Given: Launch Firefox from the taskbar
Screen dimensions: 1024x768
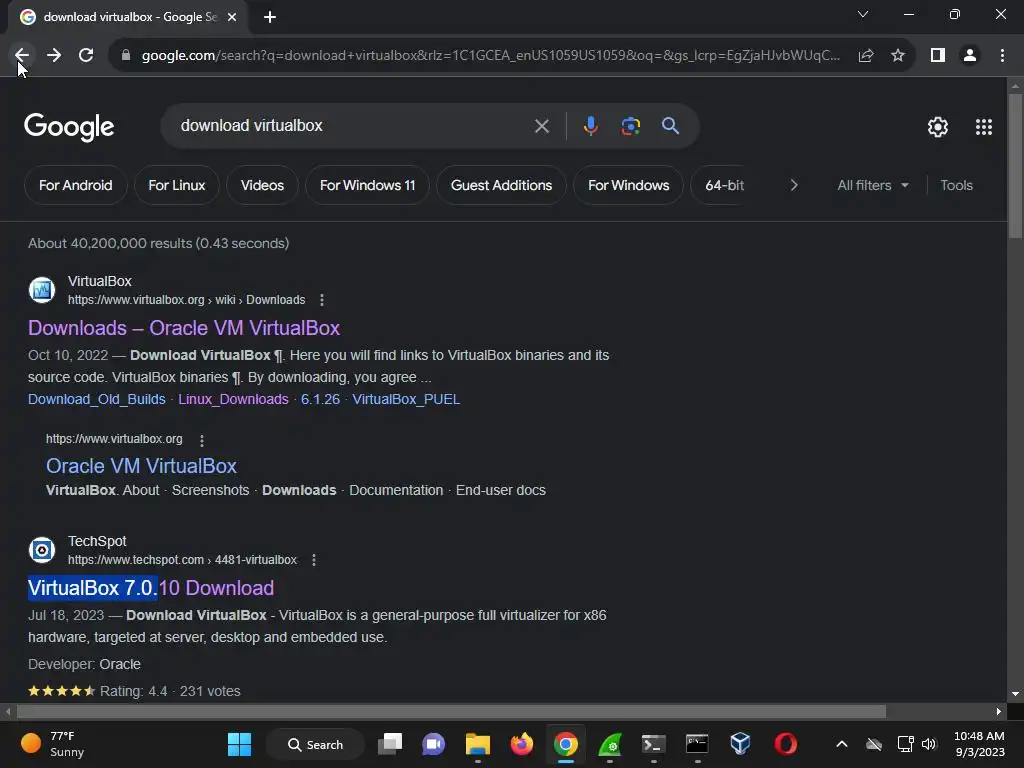Looking at the screenshot, I should (522, 744).
